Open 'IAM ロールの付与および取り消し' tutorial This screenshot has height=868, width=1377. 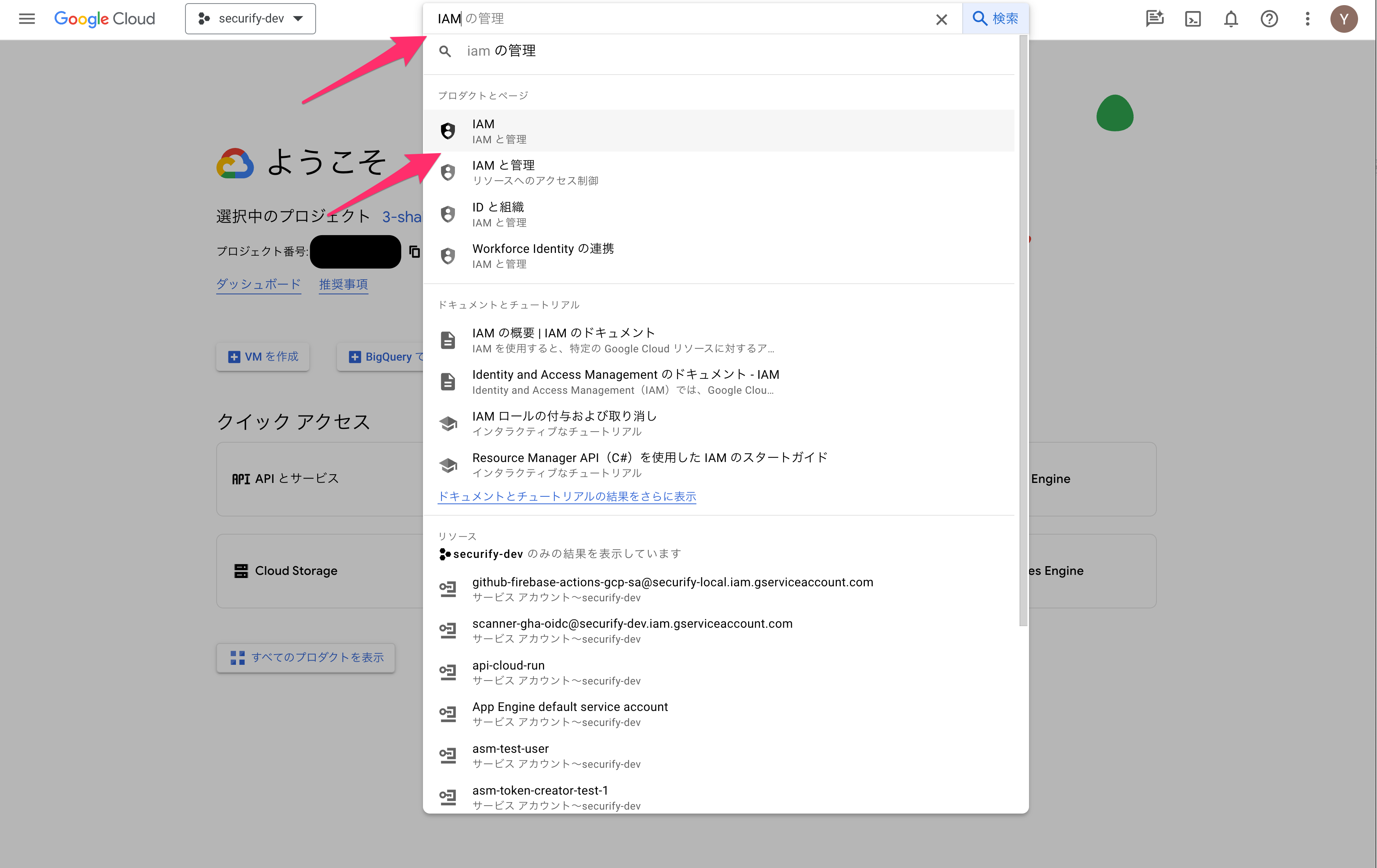(719, 423)
